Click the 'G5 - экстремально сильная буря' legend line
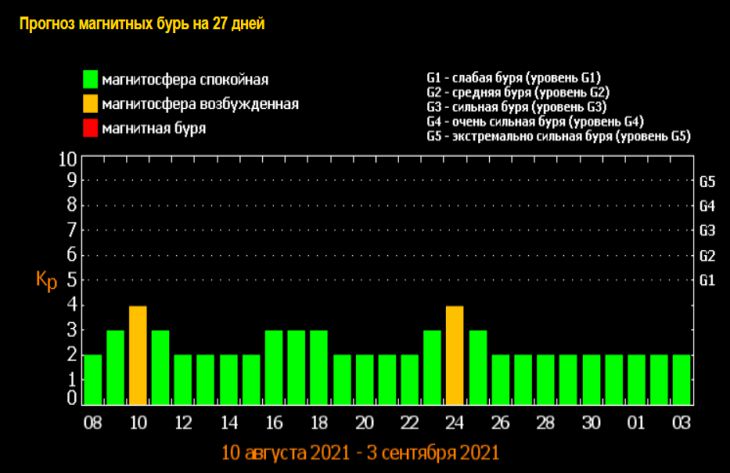Screen dimensions: 730x473 click(x=558, y=135)
